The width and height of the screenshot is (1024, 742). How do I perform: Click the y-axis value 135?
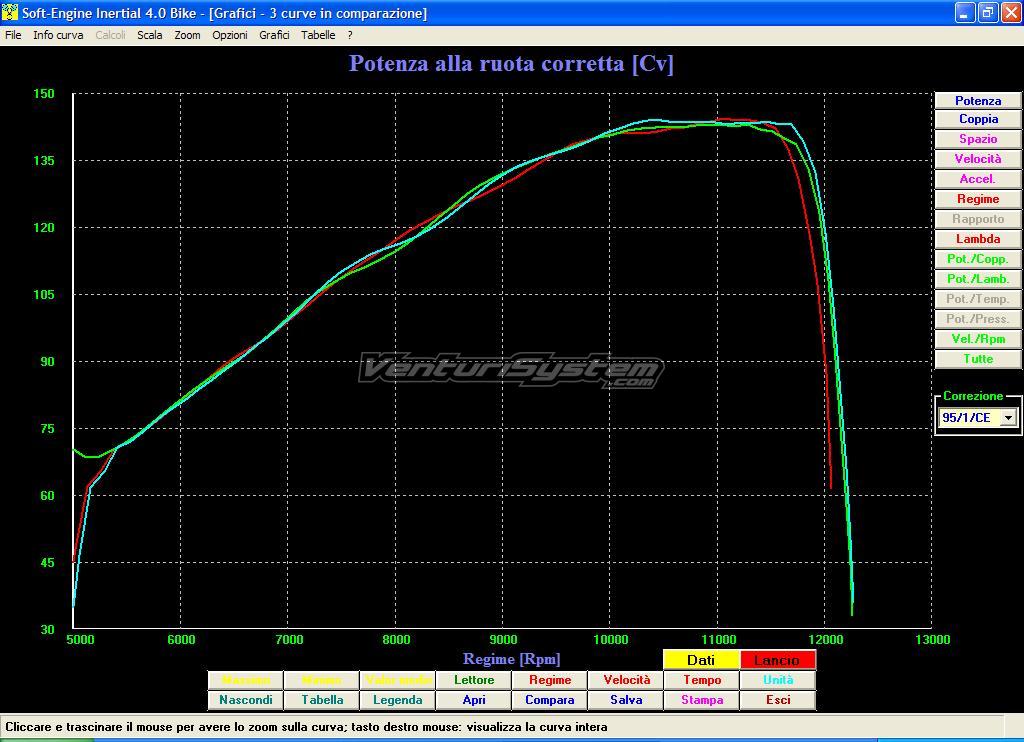point(44,160)
